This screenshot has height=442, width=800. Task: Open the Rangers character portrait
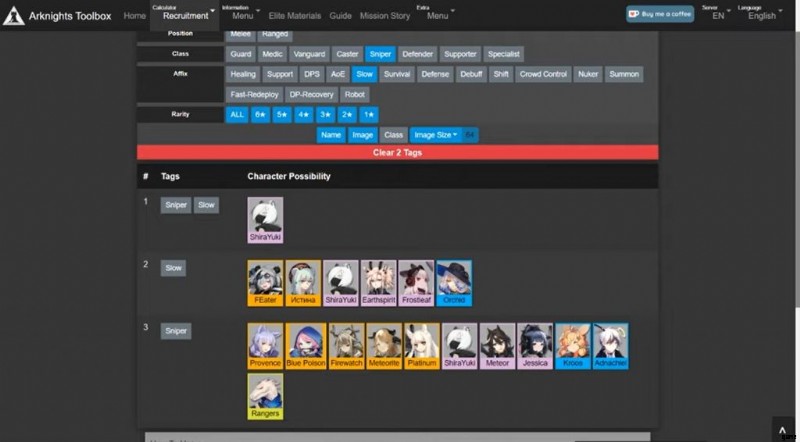pos(265,395)
